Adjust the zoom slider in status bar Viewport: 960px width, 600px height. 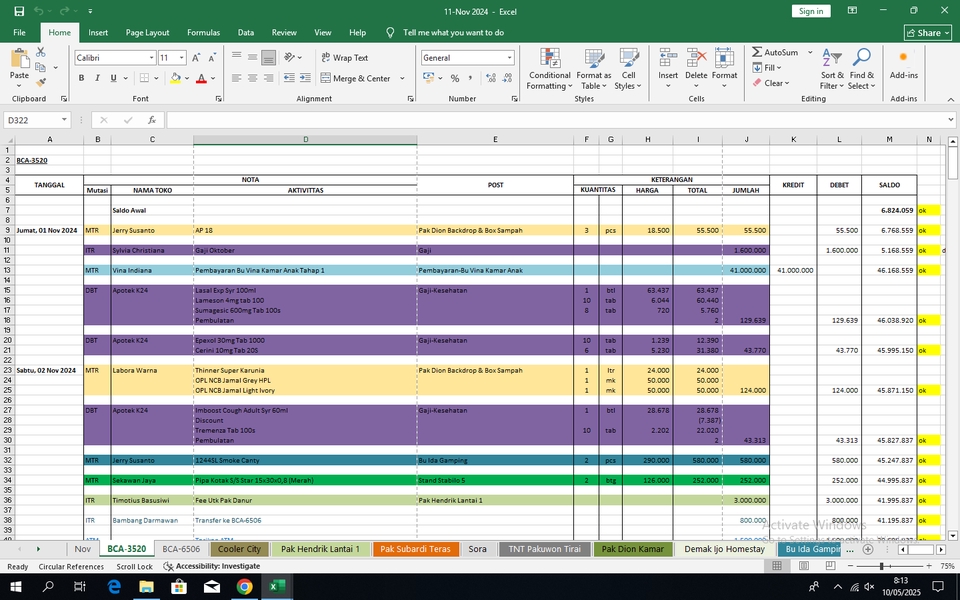(882, 566)
